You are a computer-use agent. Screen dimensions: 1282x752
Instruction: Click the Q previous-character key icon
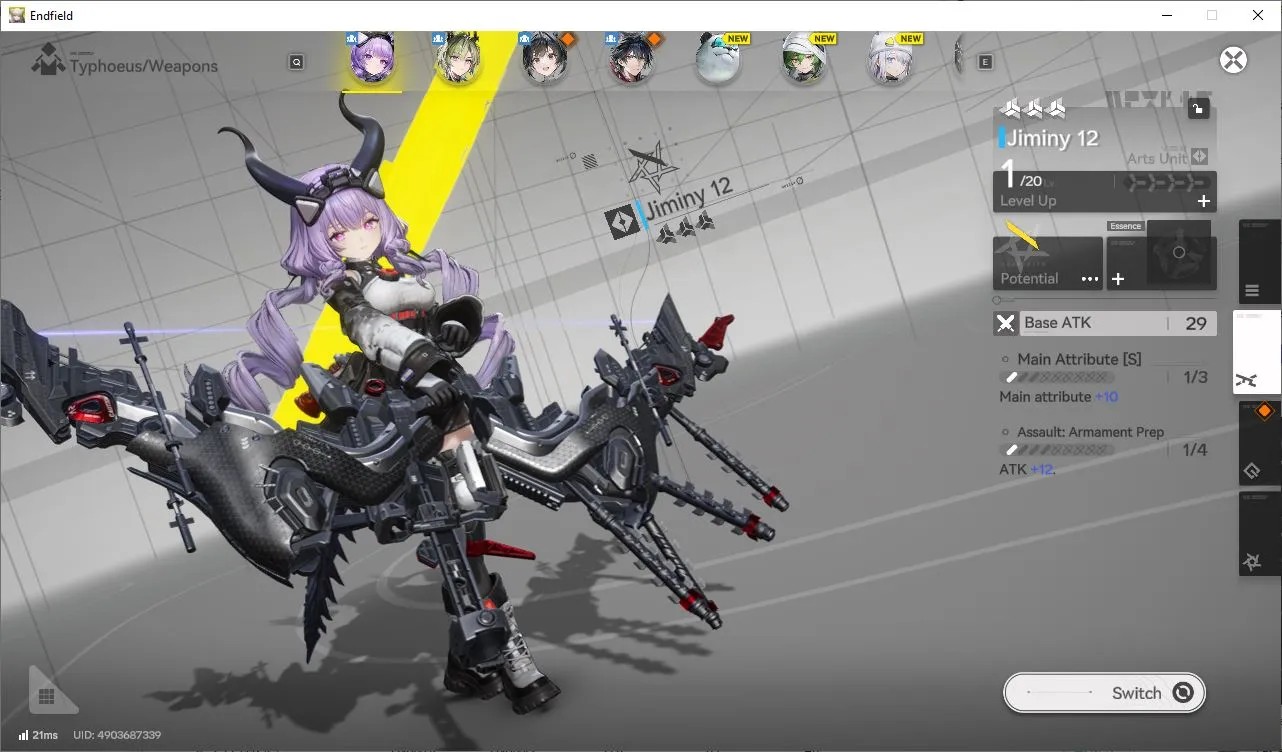click(297, 62)
